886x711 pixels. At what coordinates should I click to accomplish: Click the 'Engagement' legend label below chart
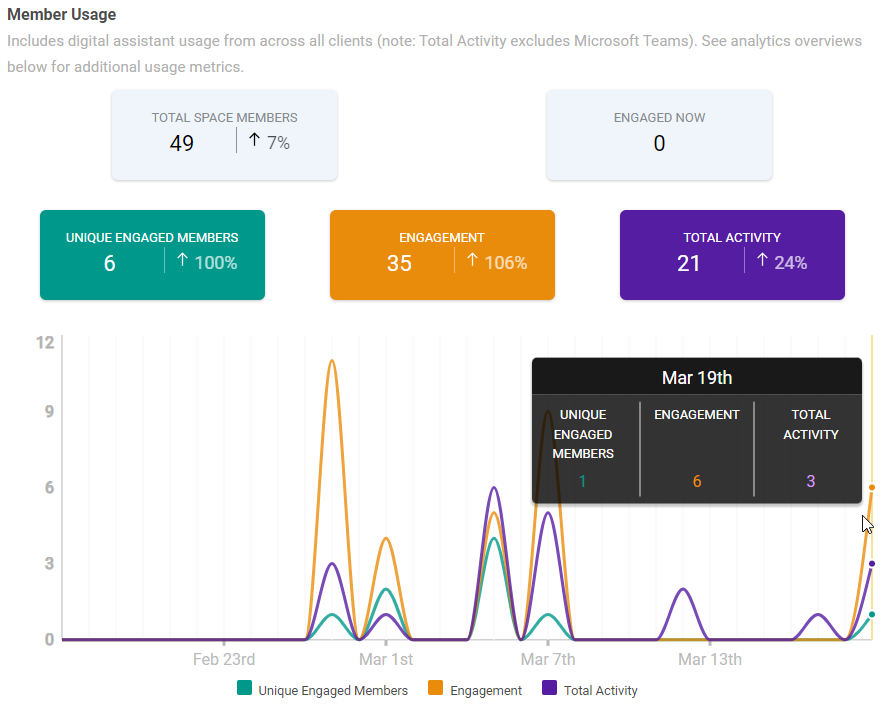tap(486, 691)
